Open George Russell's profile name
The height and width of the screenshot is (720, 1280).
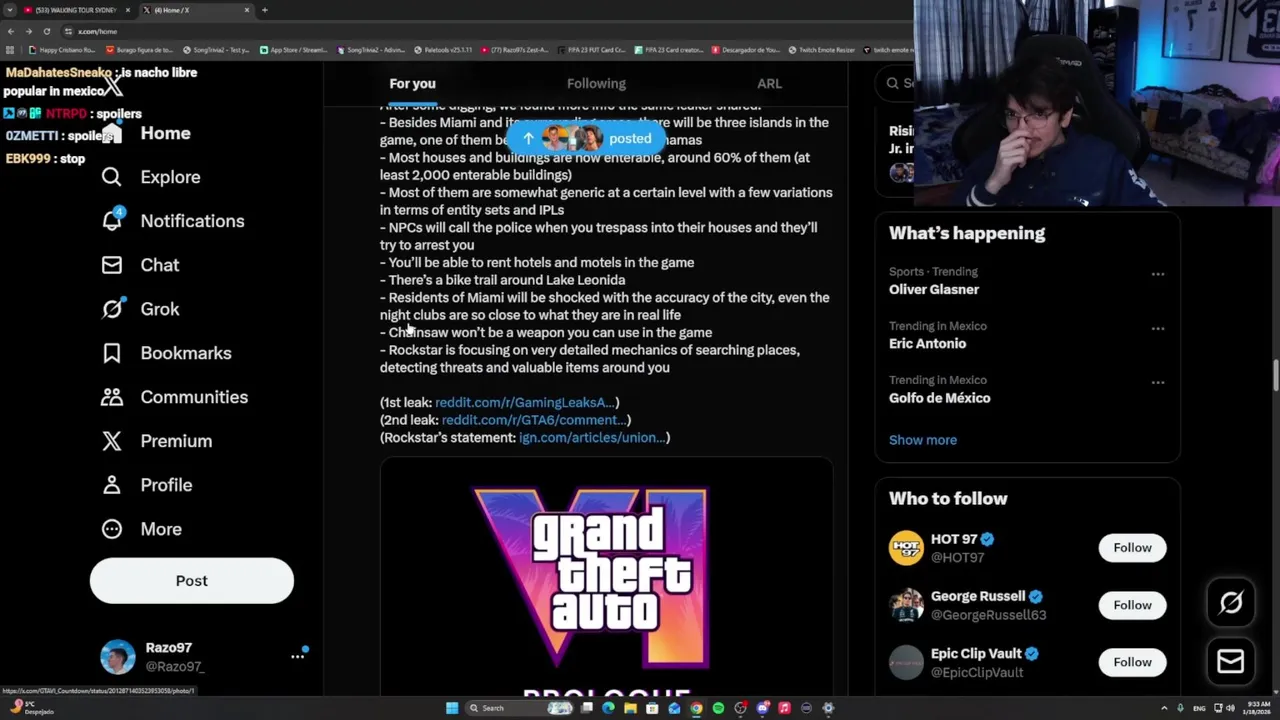point(977,596)
